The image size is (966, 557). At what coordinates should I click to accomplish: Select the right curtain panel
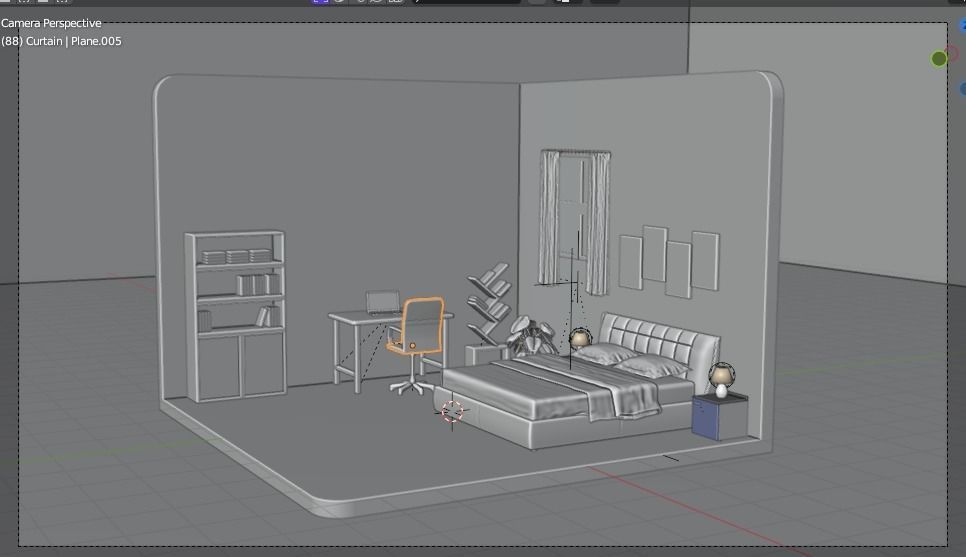click(597, 223)
